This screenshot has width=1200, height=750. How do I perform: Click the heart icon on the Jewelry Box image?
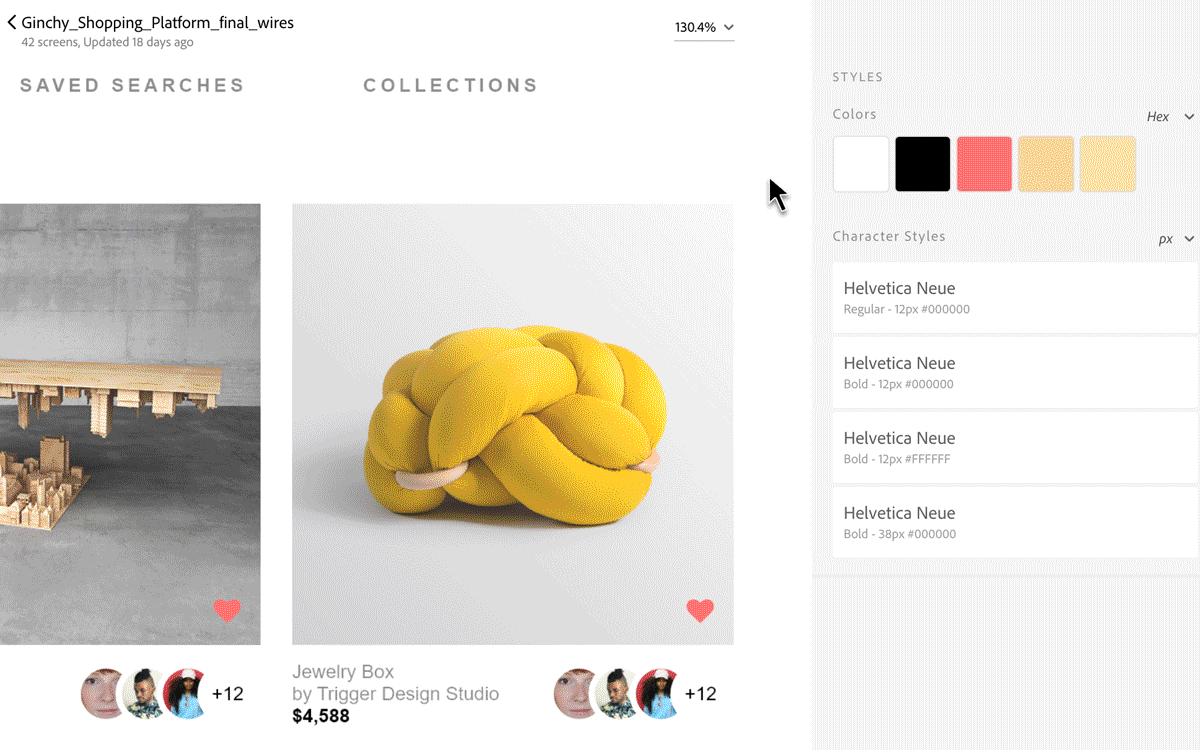[700, 610]
